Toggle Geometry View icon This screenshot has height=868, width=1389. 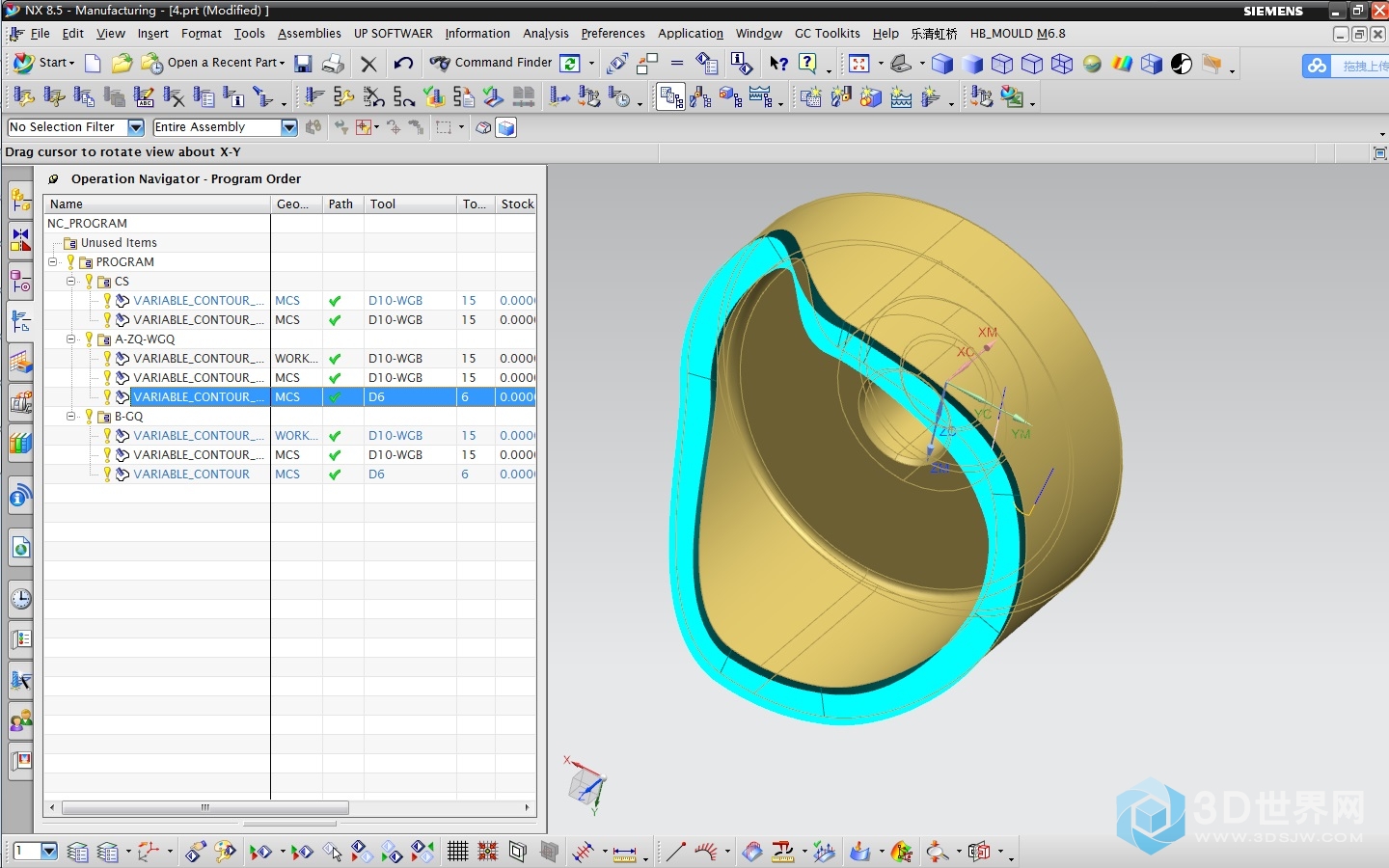tap(731, 96)
